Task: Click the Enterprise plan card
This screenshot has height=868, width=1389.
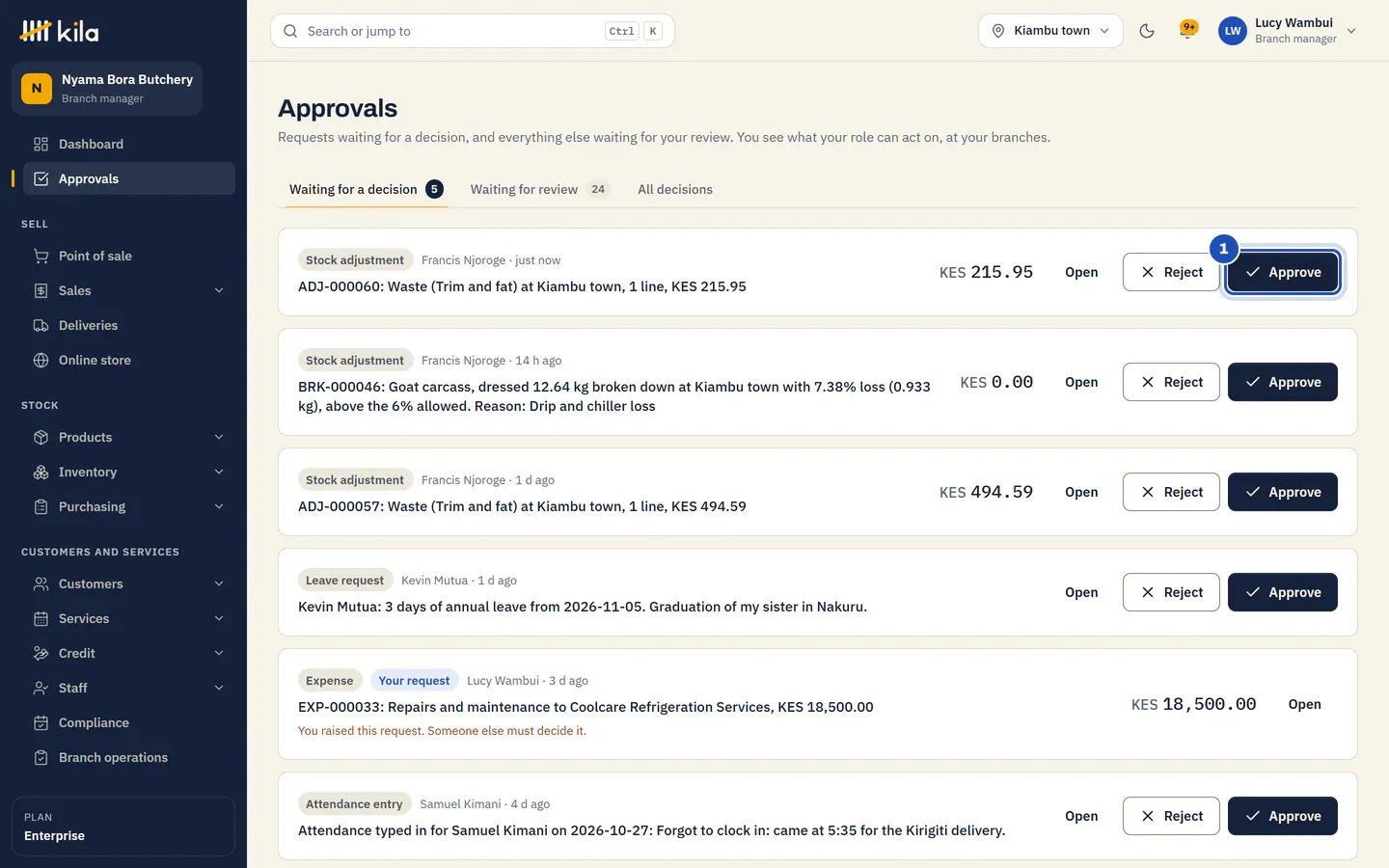Action: pyautogui.click(x=123, y=827)
